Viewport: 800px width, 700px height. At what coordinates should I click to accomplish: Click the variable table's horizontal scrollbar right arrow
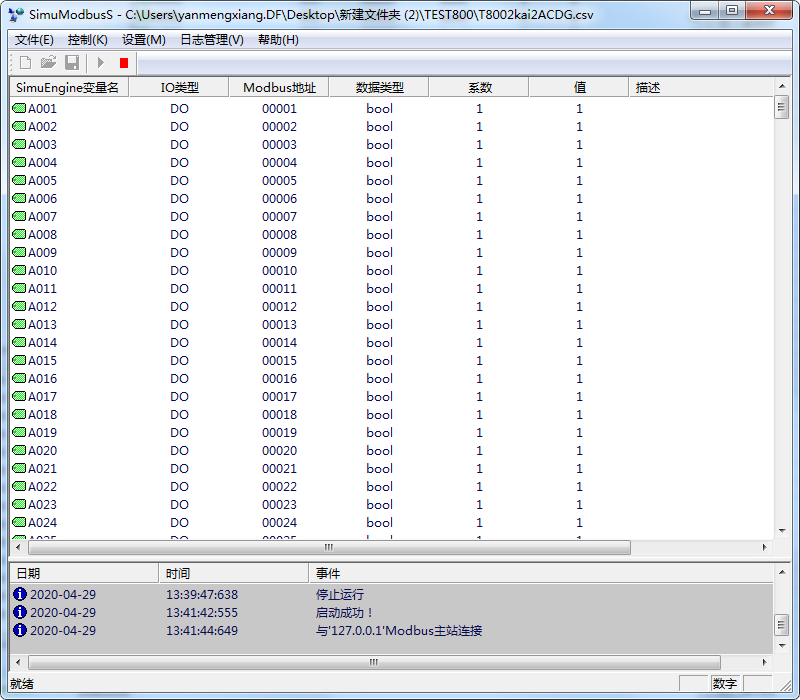765,548
